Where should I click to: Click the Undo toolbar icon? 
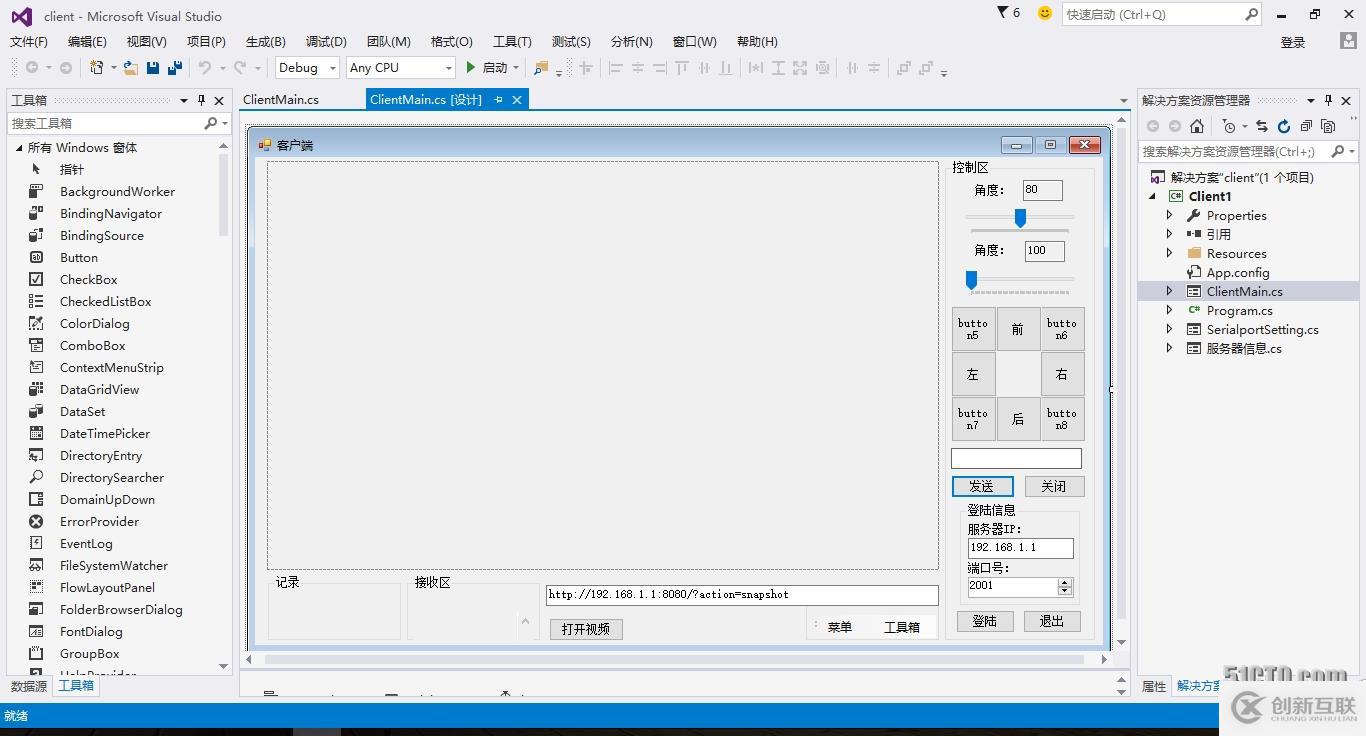(205, 67)
